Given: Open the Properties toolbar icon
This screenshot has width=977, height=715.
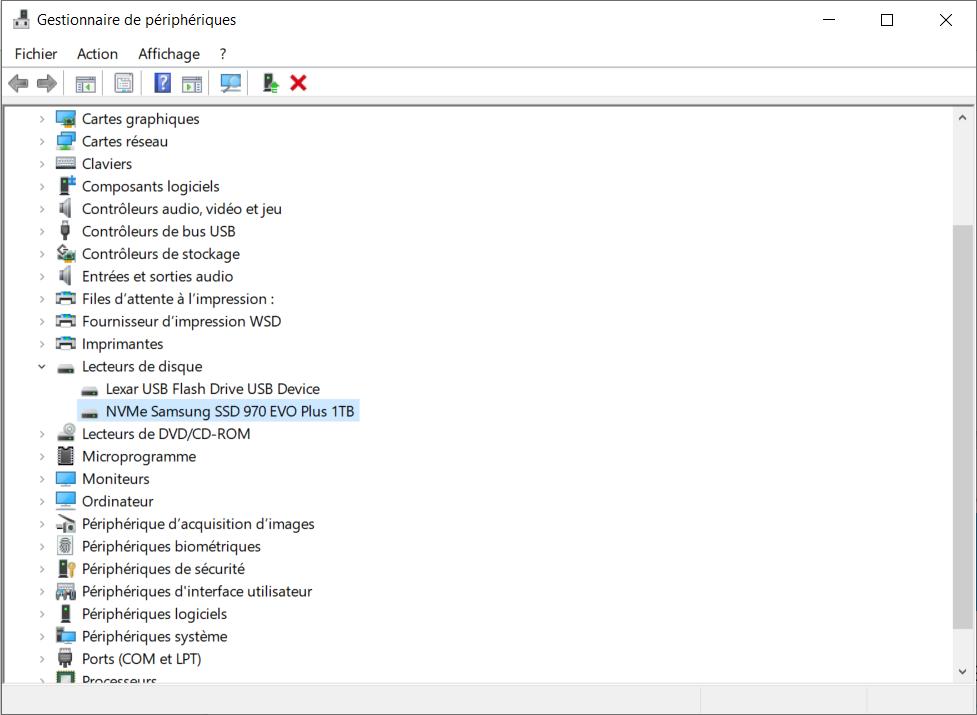Looking at the screenshot, I should pos(124,83).
